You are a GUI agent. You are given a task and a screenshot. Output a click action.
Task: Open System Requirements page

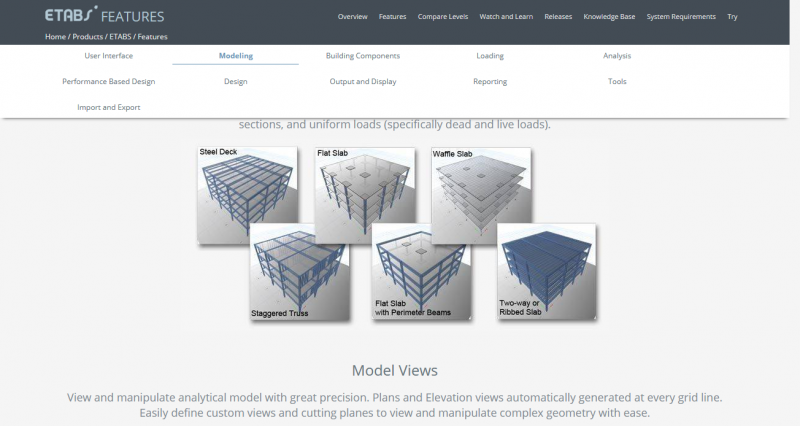click(681, 17)
